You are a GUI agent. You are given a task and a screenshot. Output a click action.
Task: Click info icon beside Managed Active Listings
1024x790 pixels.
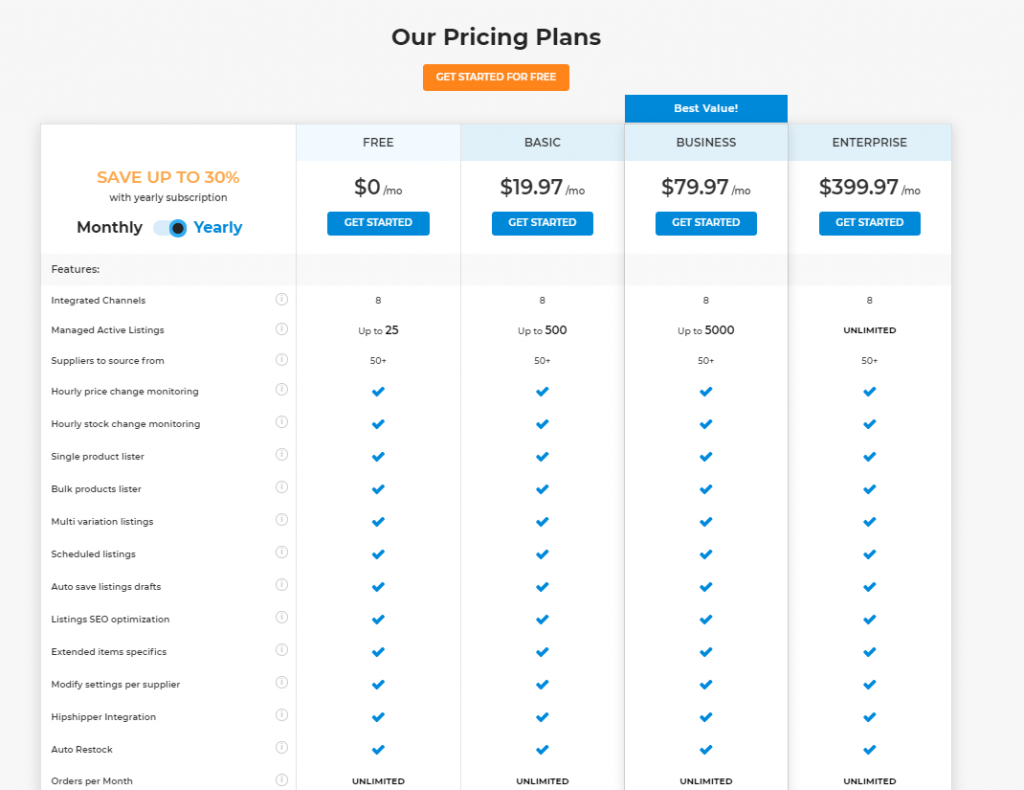pyautogui.click(x=281, y=329)
